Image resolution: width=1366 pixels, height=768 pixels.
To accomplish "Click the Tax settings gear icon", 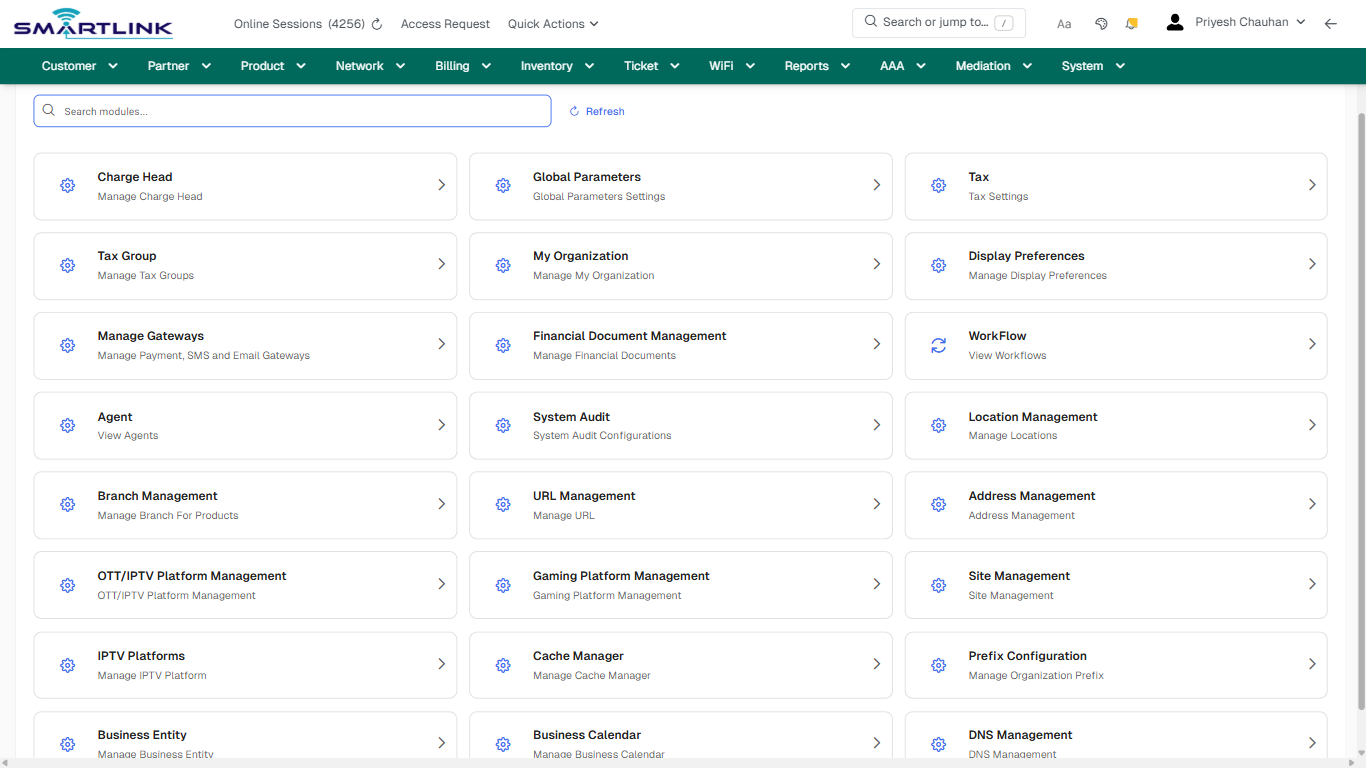I will [x=938, y=185].
